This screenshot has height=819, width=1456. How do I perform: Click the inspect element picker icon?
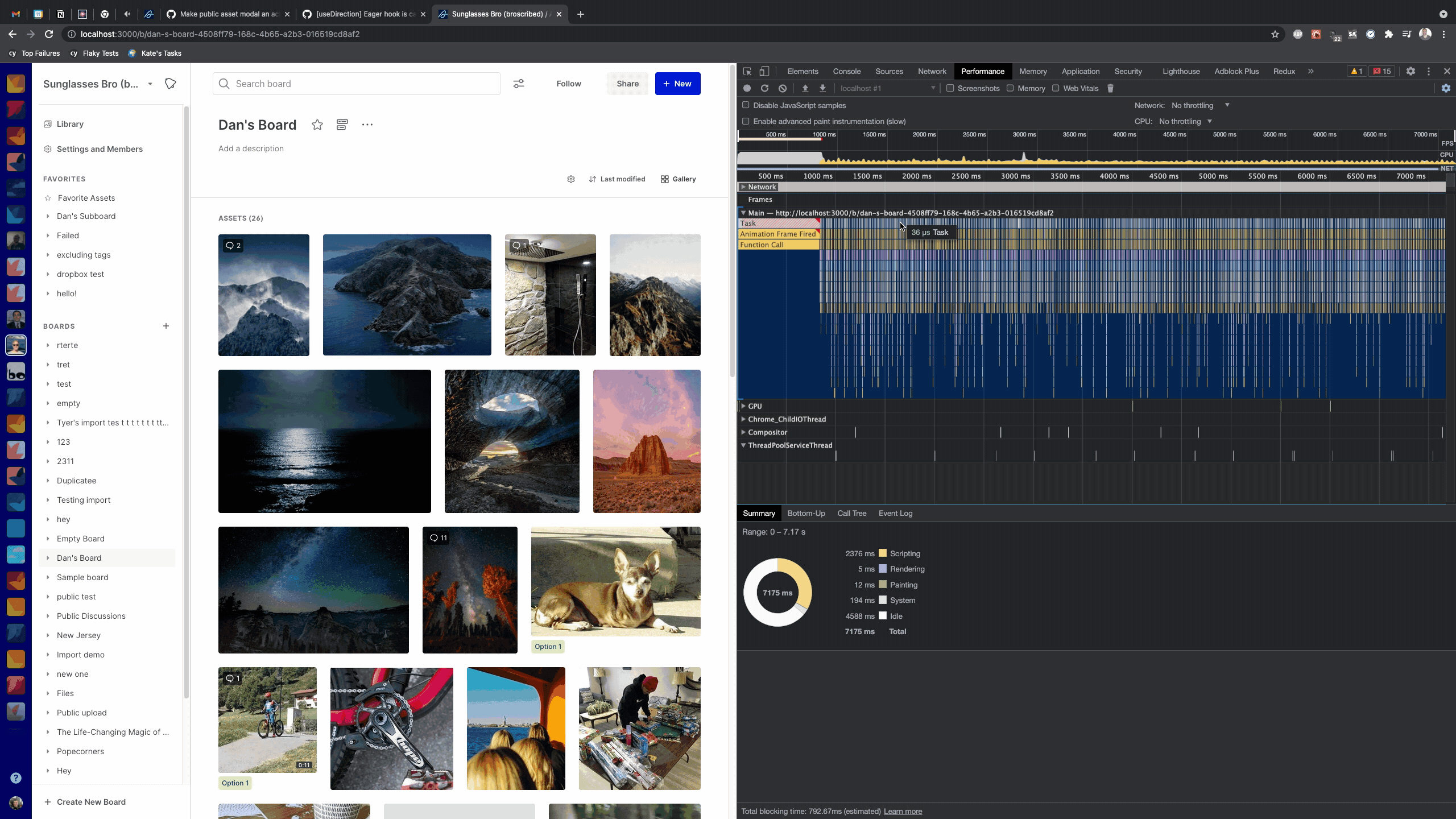(747, 71)
